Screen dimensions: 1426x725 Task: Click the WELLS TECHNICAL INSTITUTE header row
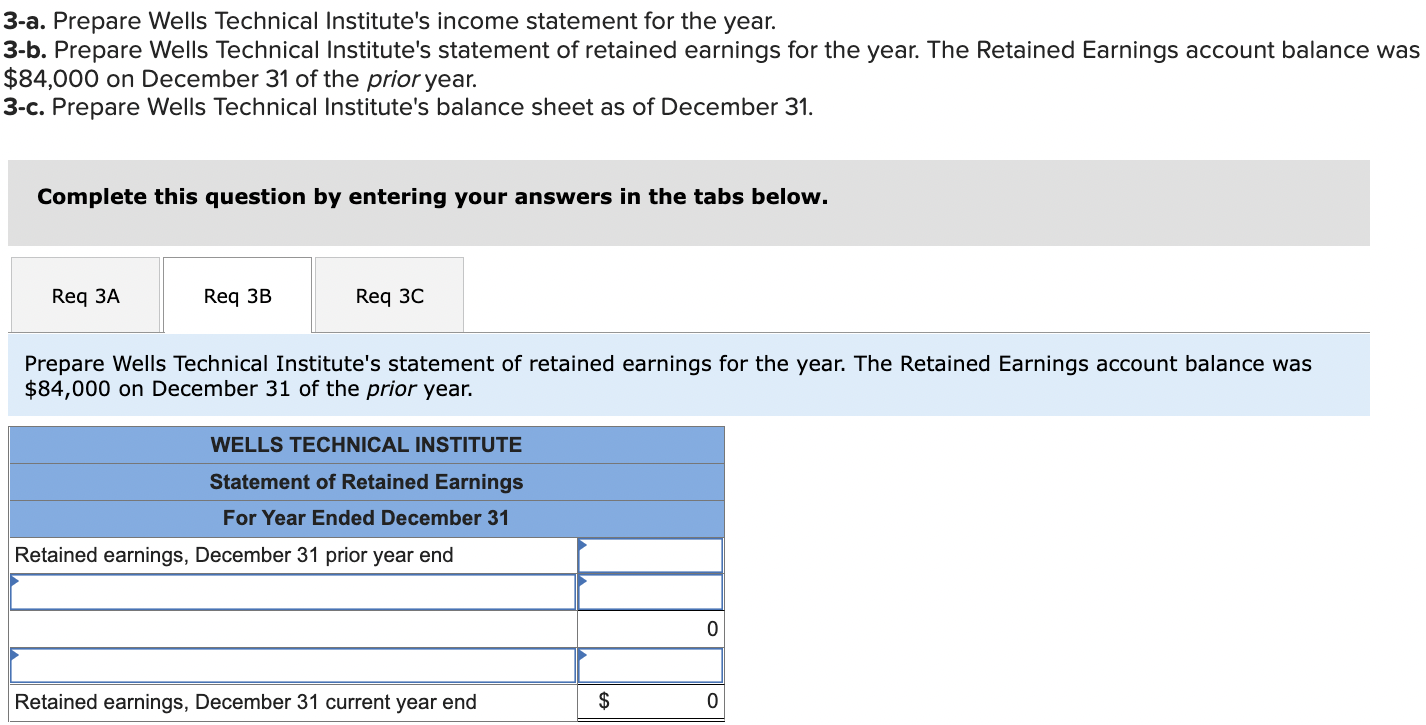coord(366,445)
